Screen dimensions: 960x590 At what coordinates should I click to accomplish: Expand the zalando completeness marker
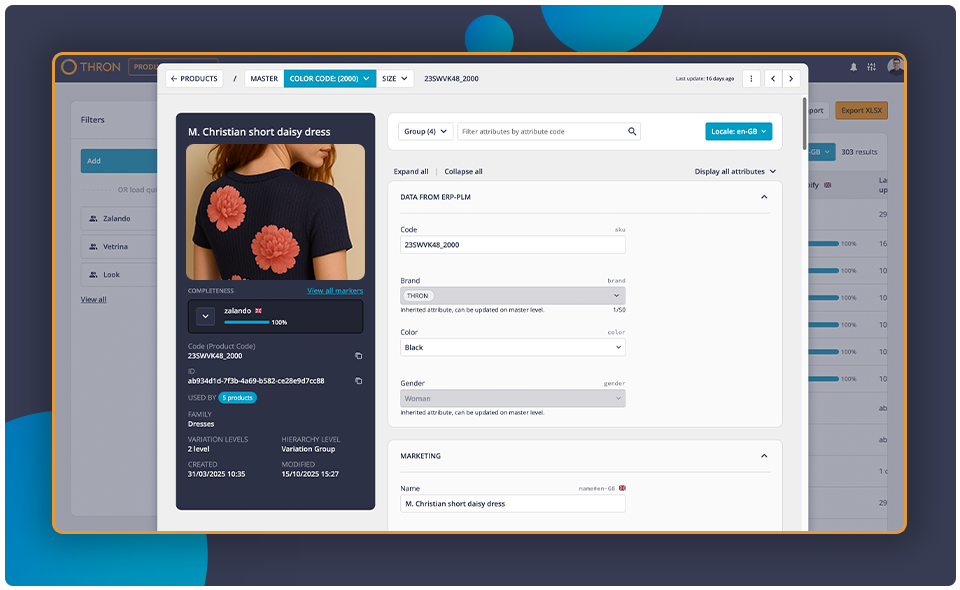(x=206, y=316)
